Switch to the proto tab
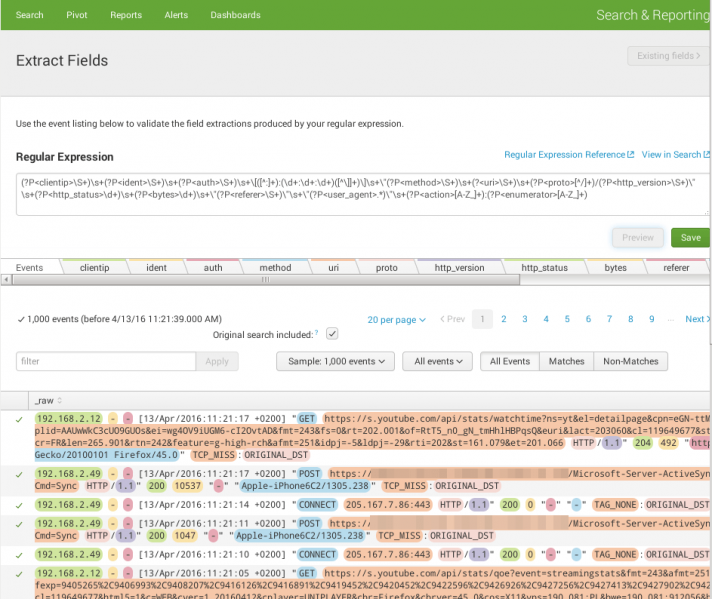This screenshot has width=712, height=599. pyautogui.click(x=386, y=267)
